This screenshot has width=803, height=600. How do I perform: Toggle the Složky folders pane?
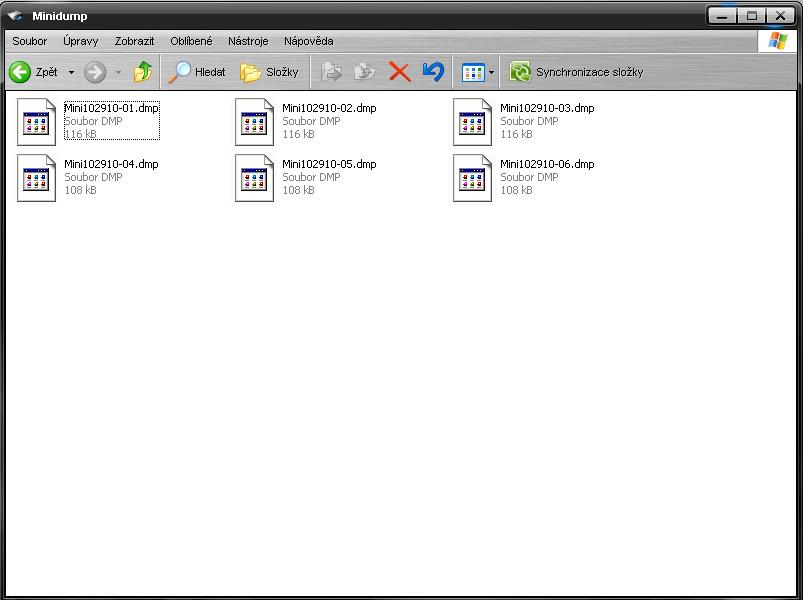click(269, 72)
